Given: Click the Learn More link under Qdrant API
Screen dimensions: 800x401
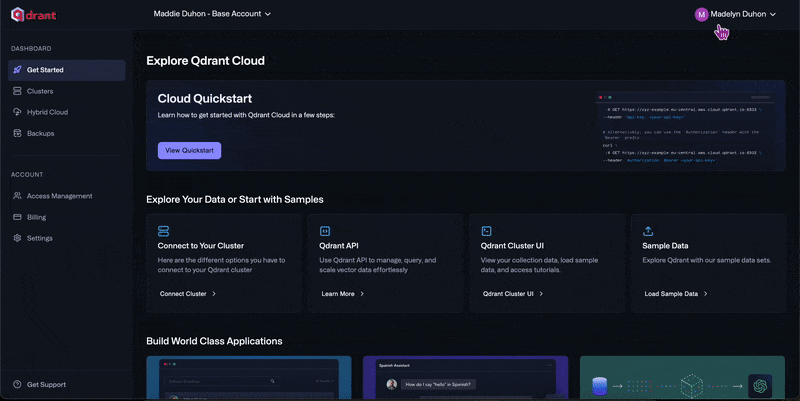Looking at the screenshot, I should 343,294.
